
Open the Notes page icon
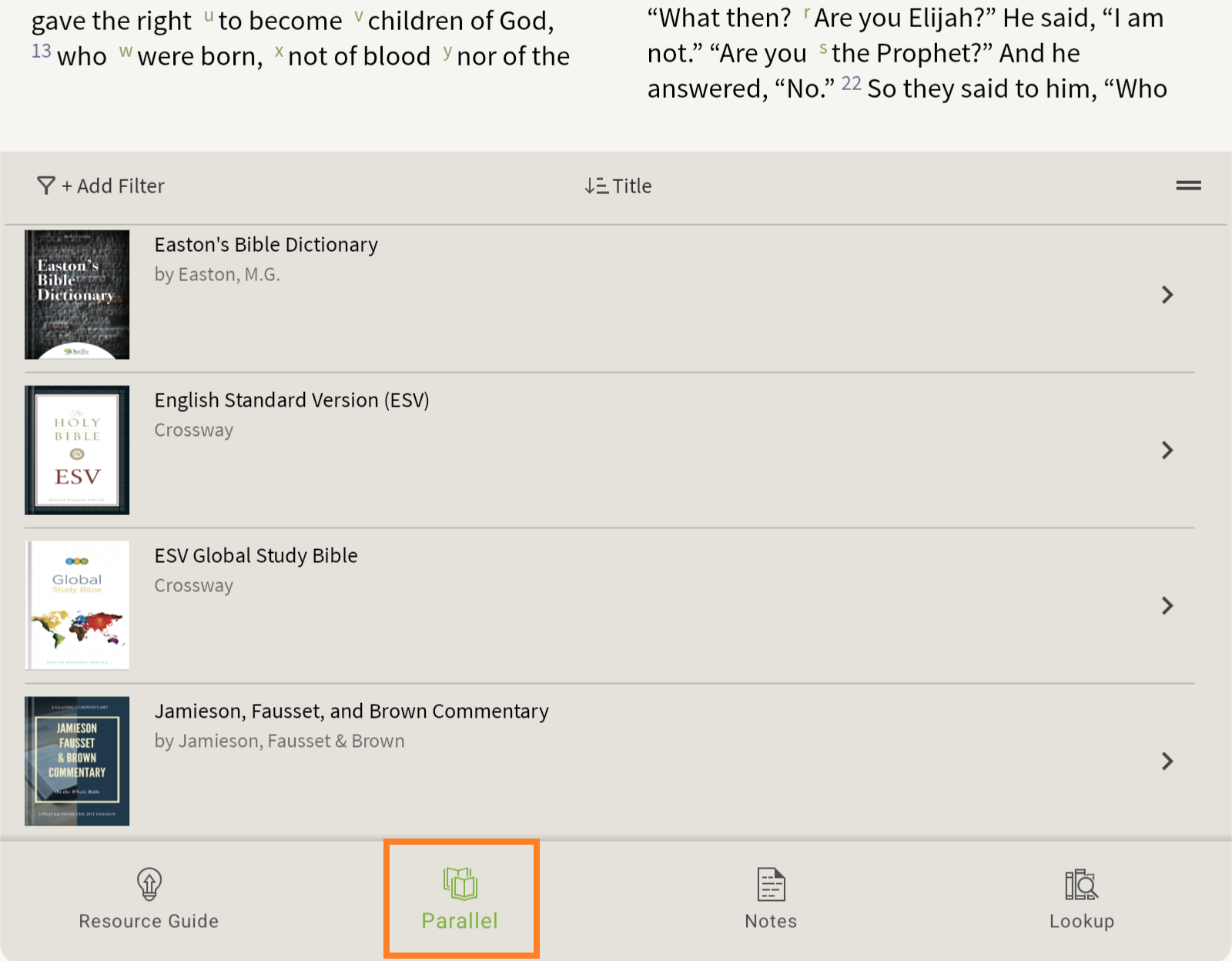coord(771,884)
